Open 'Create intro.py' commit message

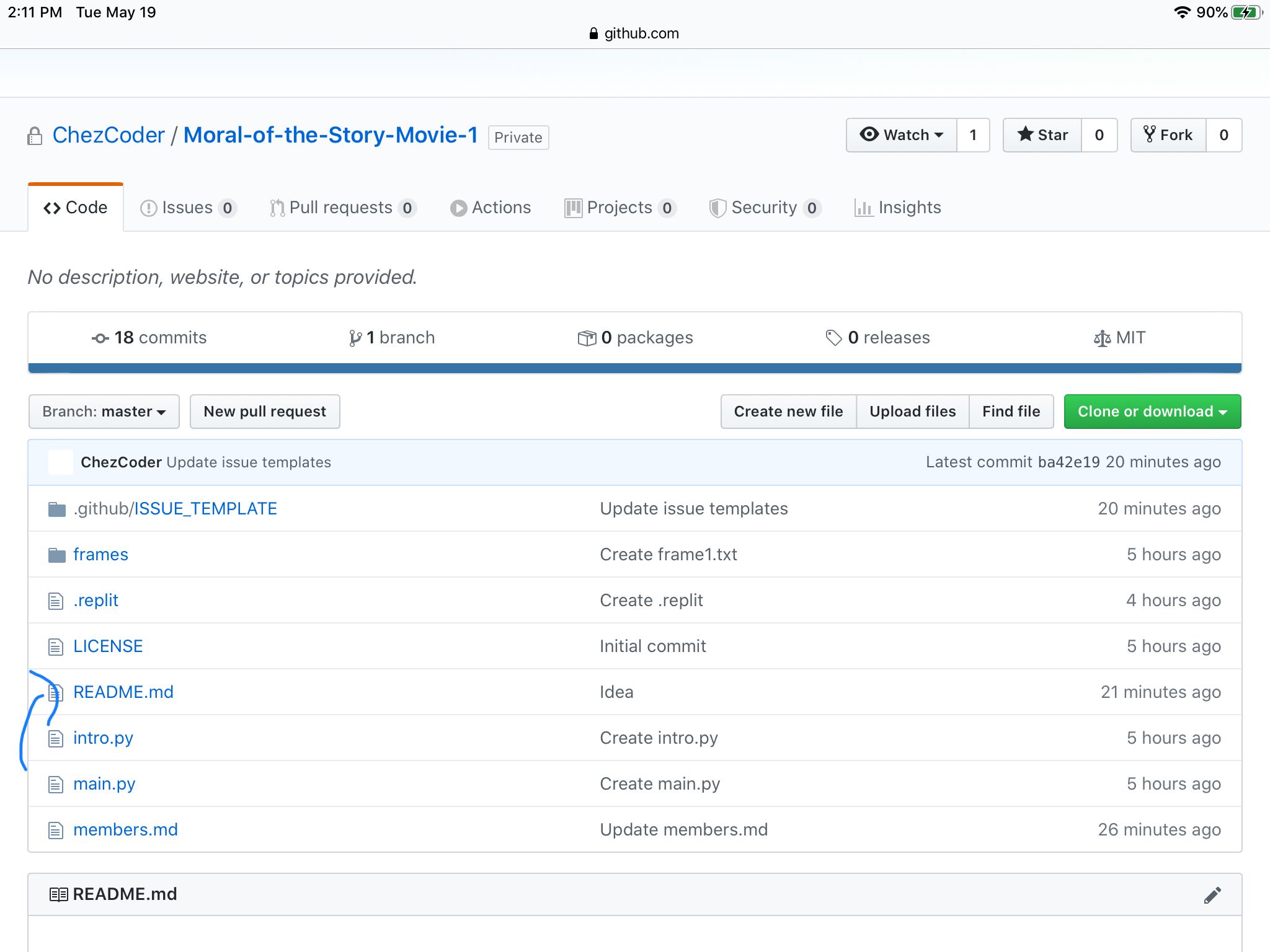coord(659,738)
